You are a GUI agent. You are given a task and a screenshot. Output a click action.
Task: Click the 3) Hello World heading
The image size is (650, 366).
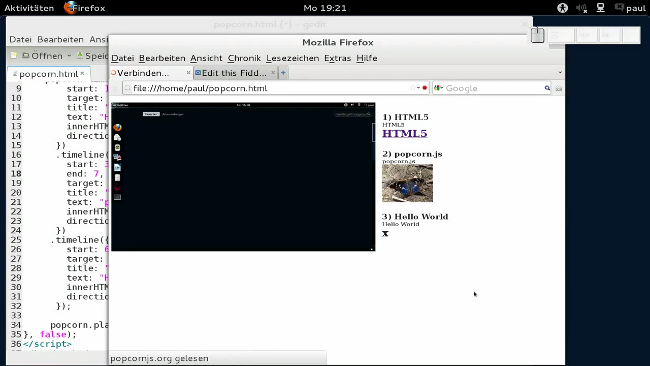pos(415,216)
